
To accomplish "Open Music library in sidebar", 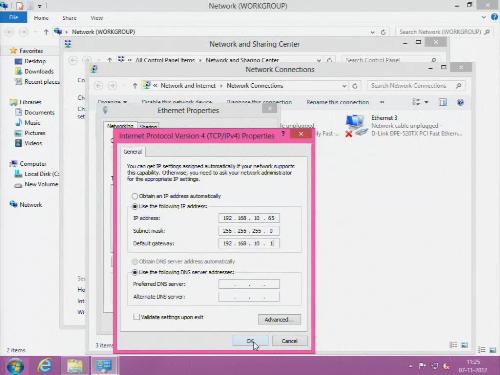I will 32,123.
